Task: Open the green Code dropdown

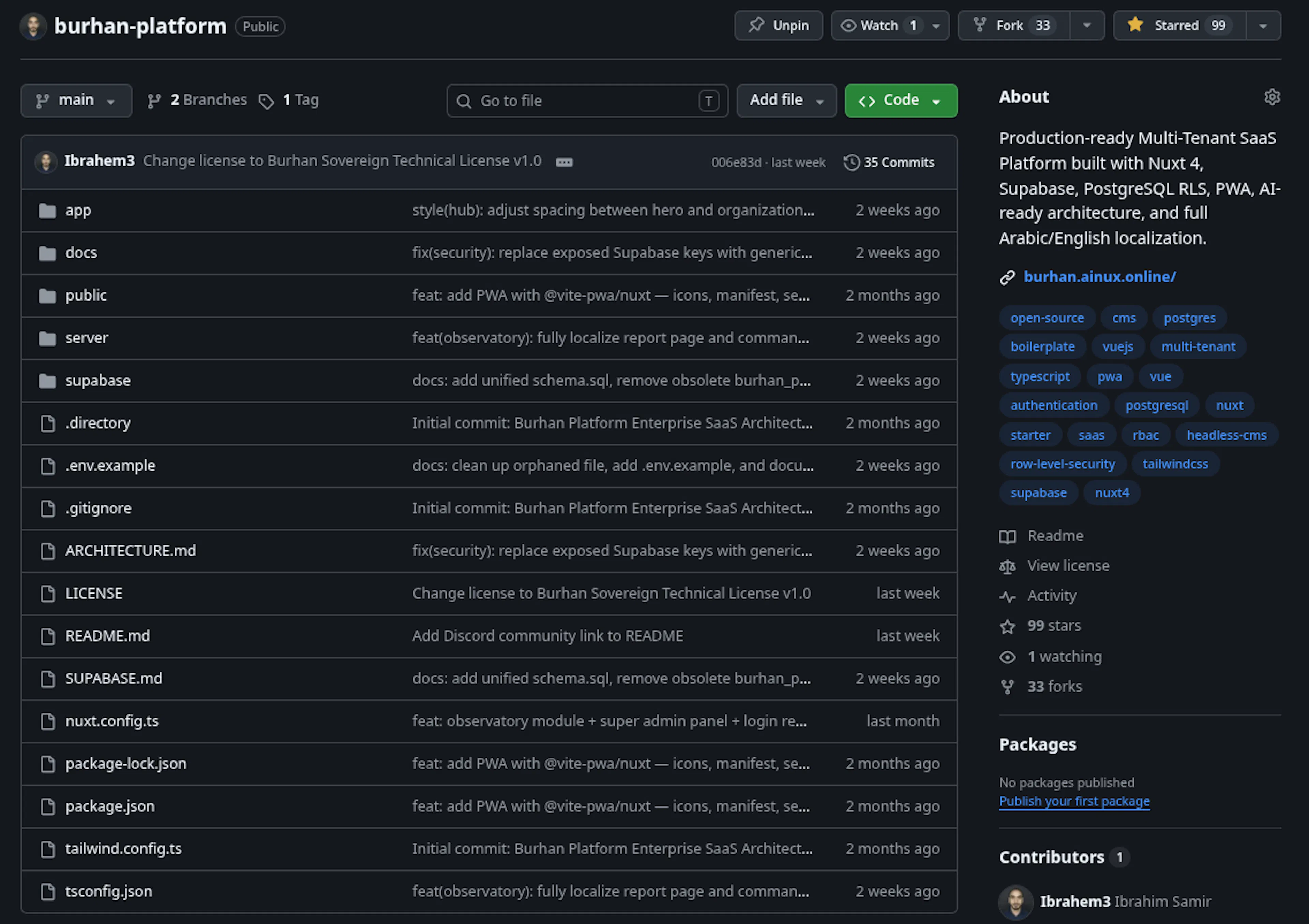Action: [x=901, y=101]
